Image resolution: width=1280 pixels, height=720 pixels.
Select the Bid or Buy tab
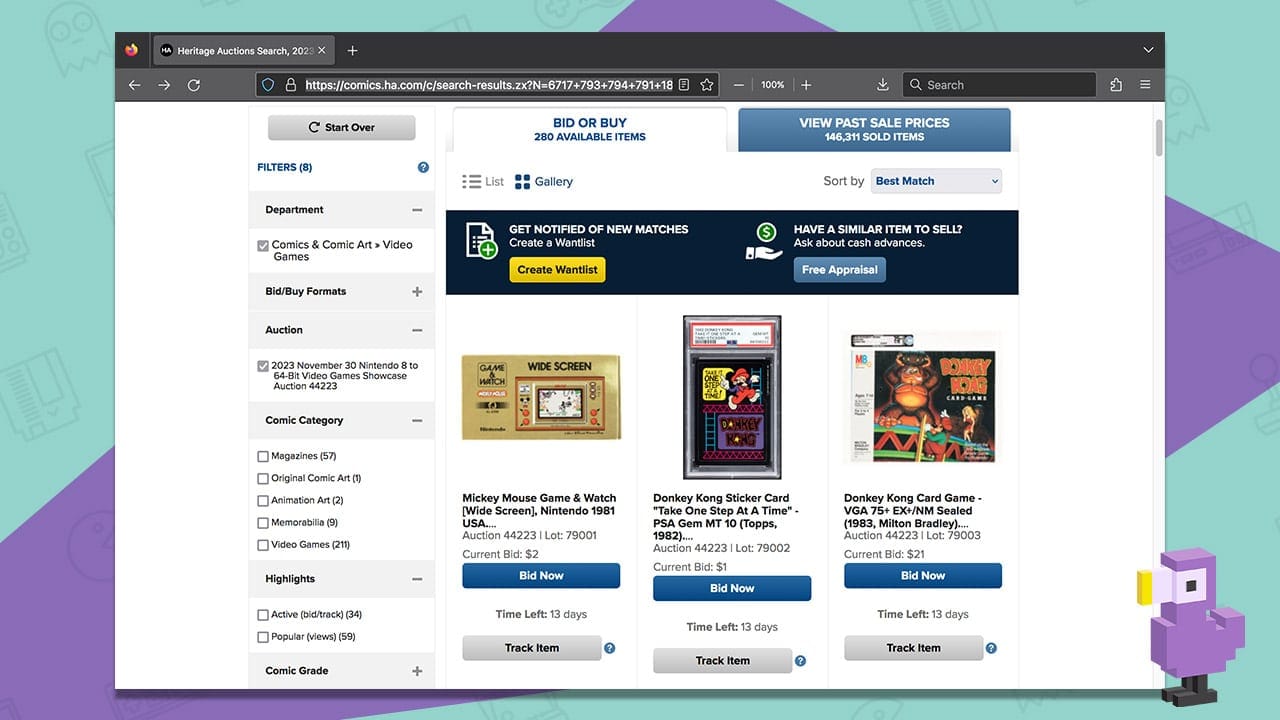point(590,129)
